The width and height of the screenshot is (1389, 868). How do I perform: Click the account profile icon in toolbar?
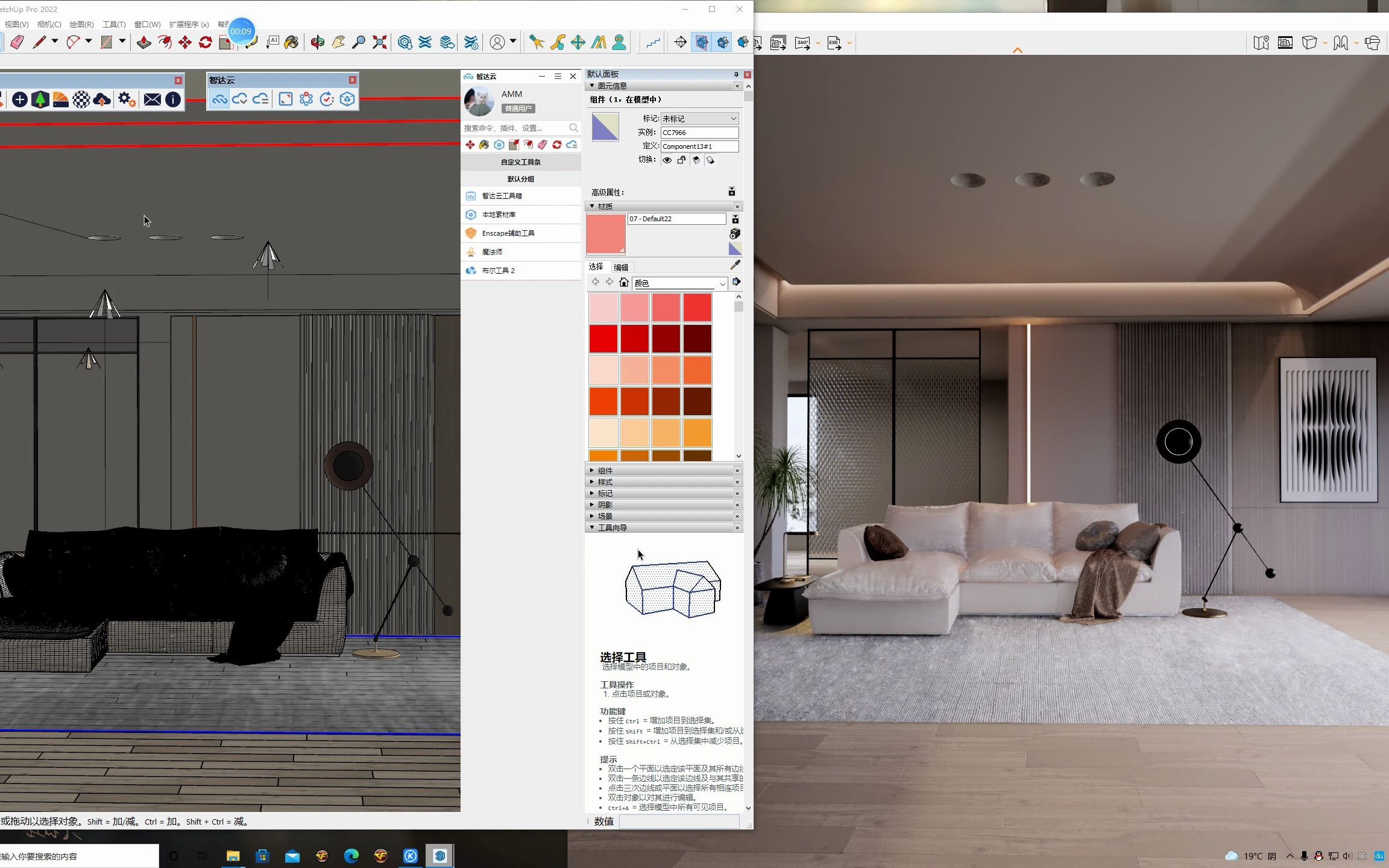pos(497,42)
